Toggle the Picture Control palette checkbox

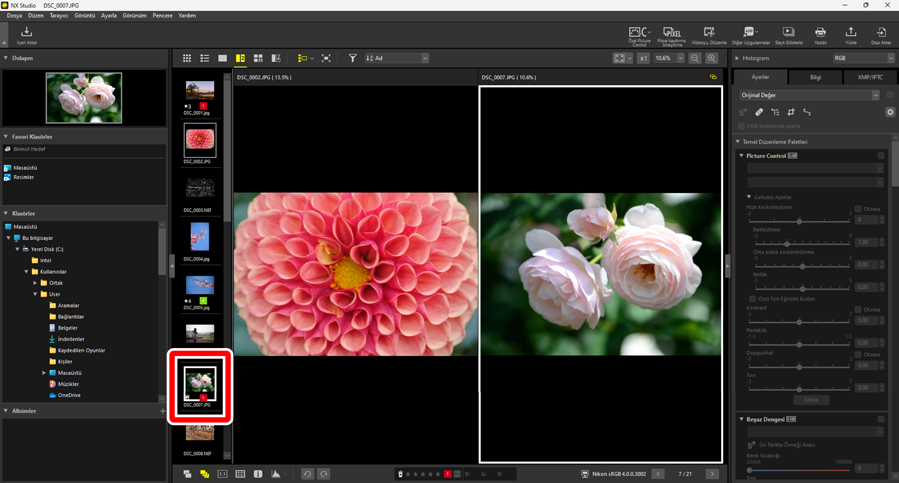pyautogui.click(x=881, y=156)
